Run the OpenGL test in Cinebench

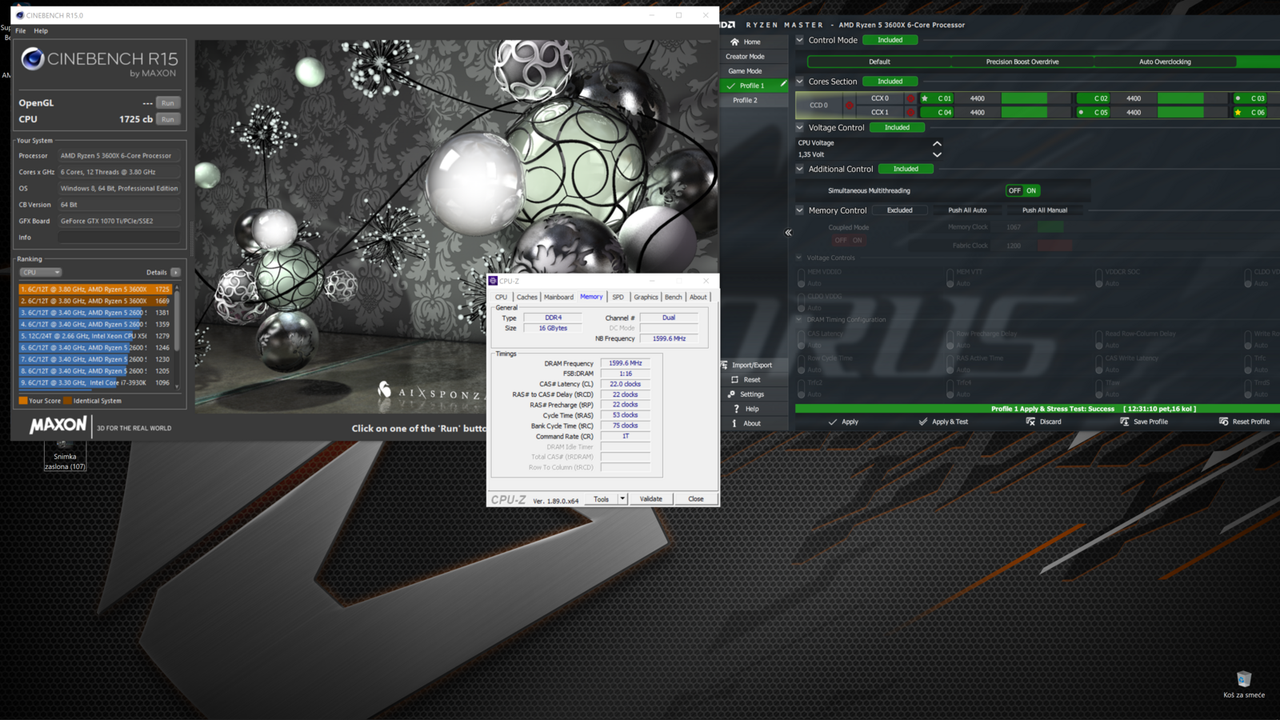click(x=168, y=103)
